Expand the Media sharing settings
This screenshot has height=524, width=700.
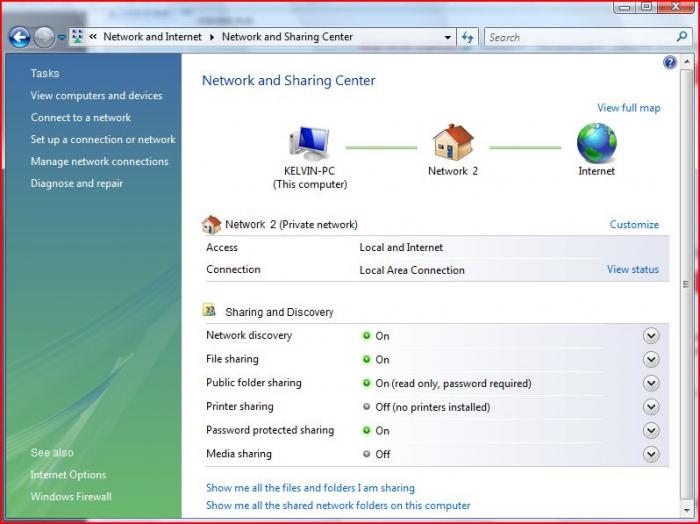coord(651,454)
